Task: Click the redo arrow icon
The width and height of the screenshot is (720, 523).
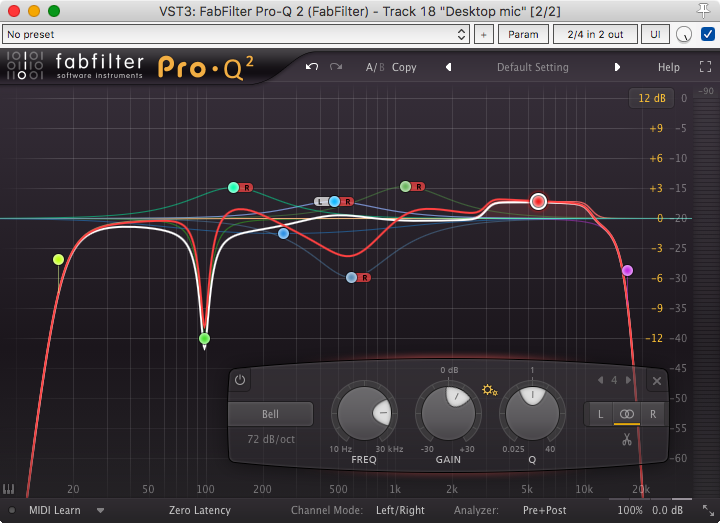Action: click(x=336, y=67)
